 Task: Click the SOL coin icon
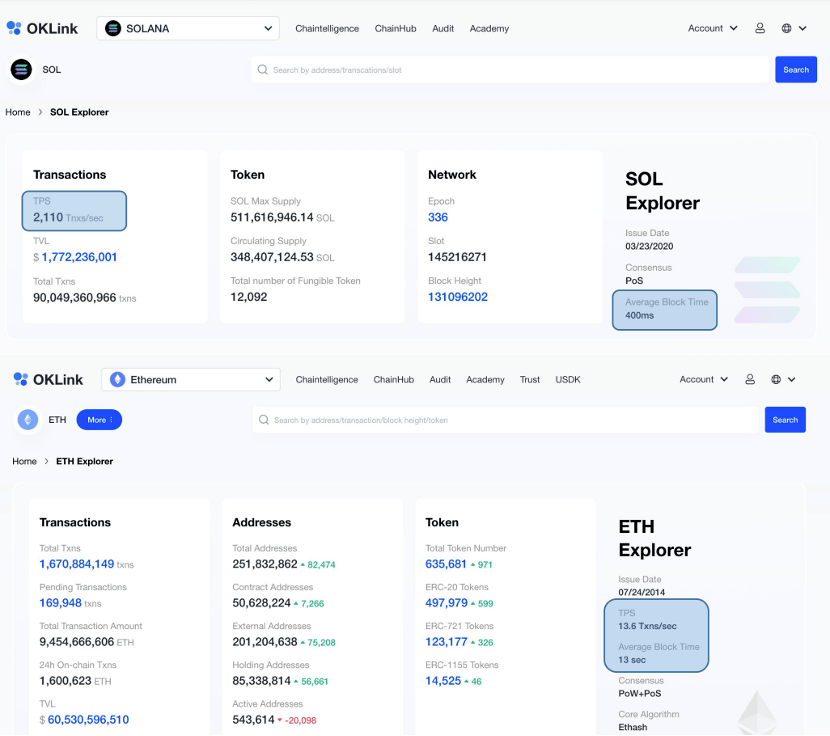click(21, 70)
